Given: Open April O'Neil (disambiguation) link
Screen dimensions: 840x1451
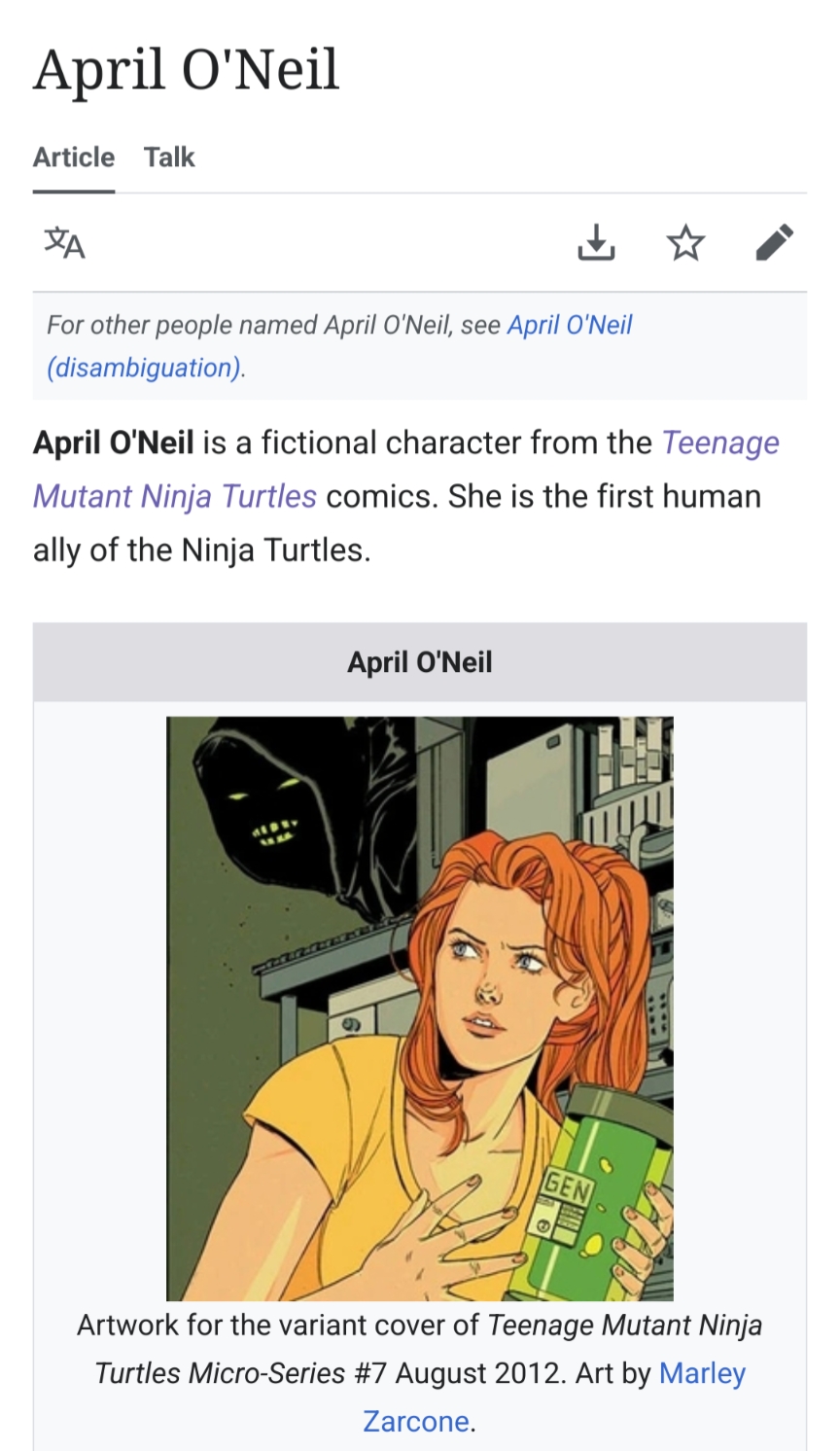Looking at the screenshot, I should pos(569,325).
